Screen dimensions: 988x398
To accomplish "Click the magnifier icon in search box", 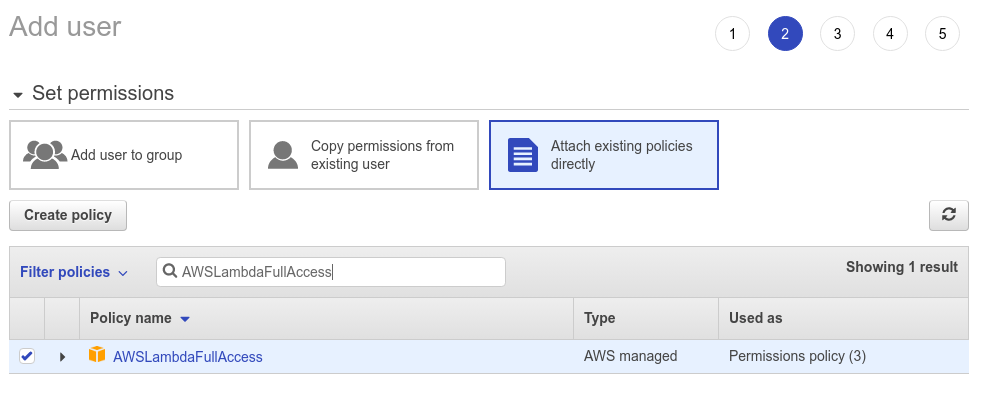I will pyautogui.click(x=169, y=271).
